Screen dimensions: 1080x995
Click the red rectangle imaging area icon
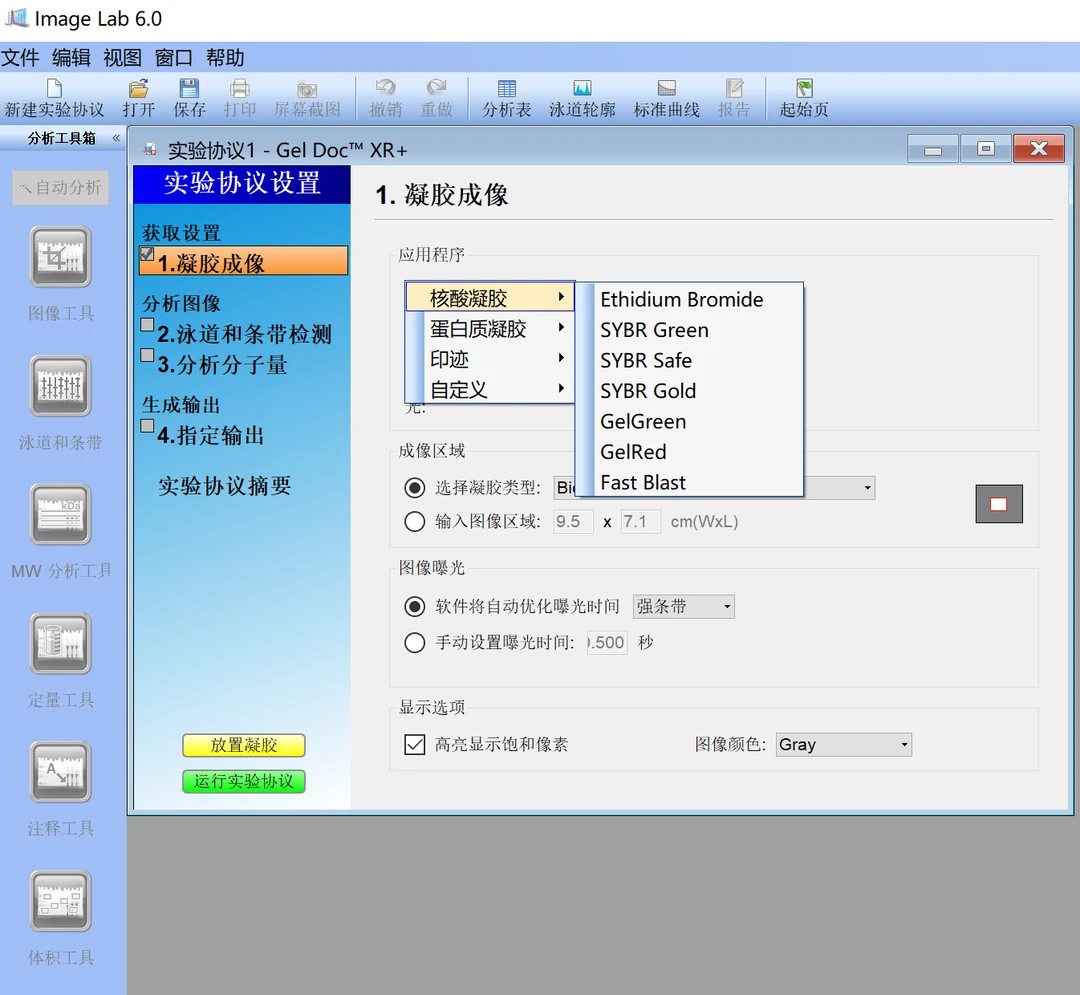tap(999, 504)
